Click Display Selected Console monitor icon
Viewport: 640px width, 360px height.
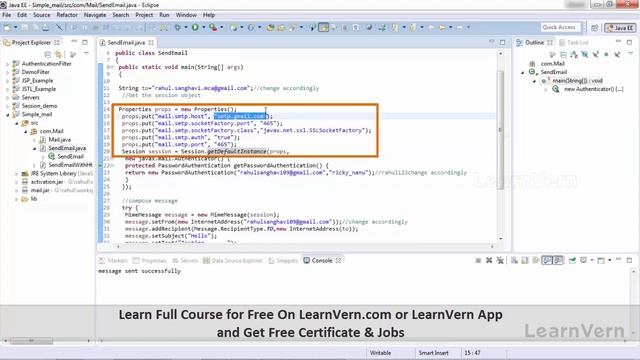[584, 260]
